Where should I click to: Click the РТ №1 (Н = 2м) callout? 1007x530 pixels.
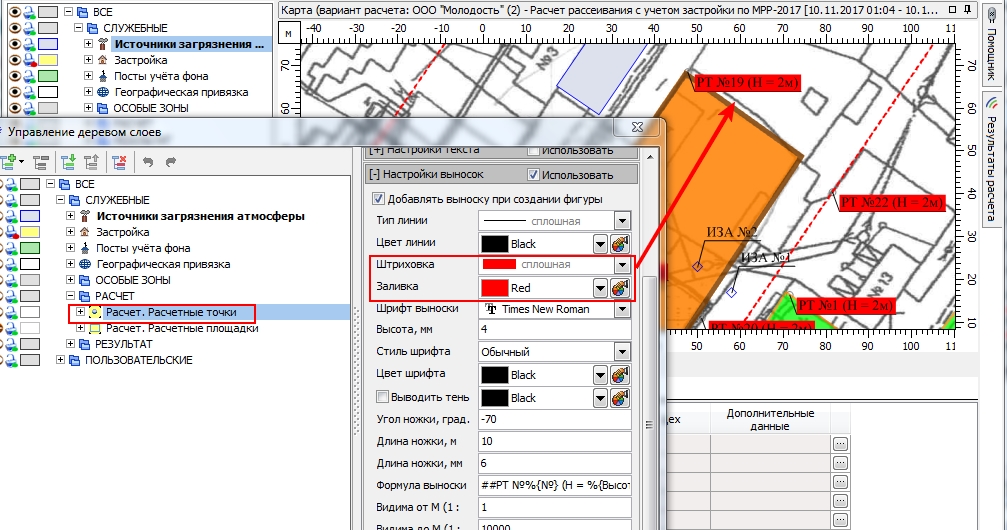(x=845, y=306)
